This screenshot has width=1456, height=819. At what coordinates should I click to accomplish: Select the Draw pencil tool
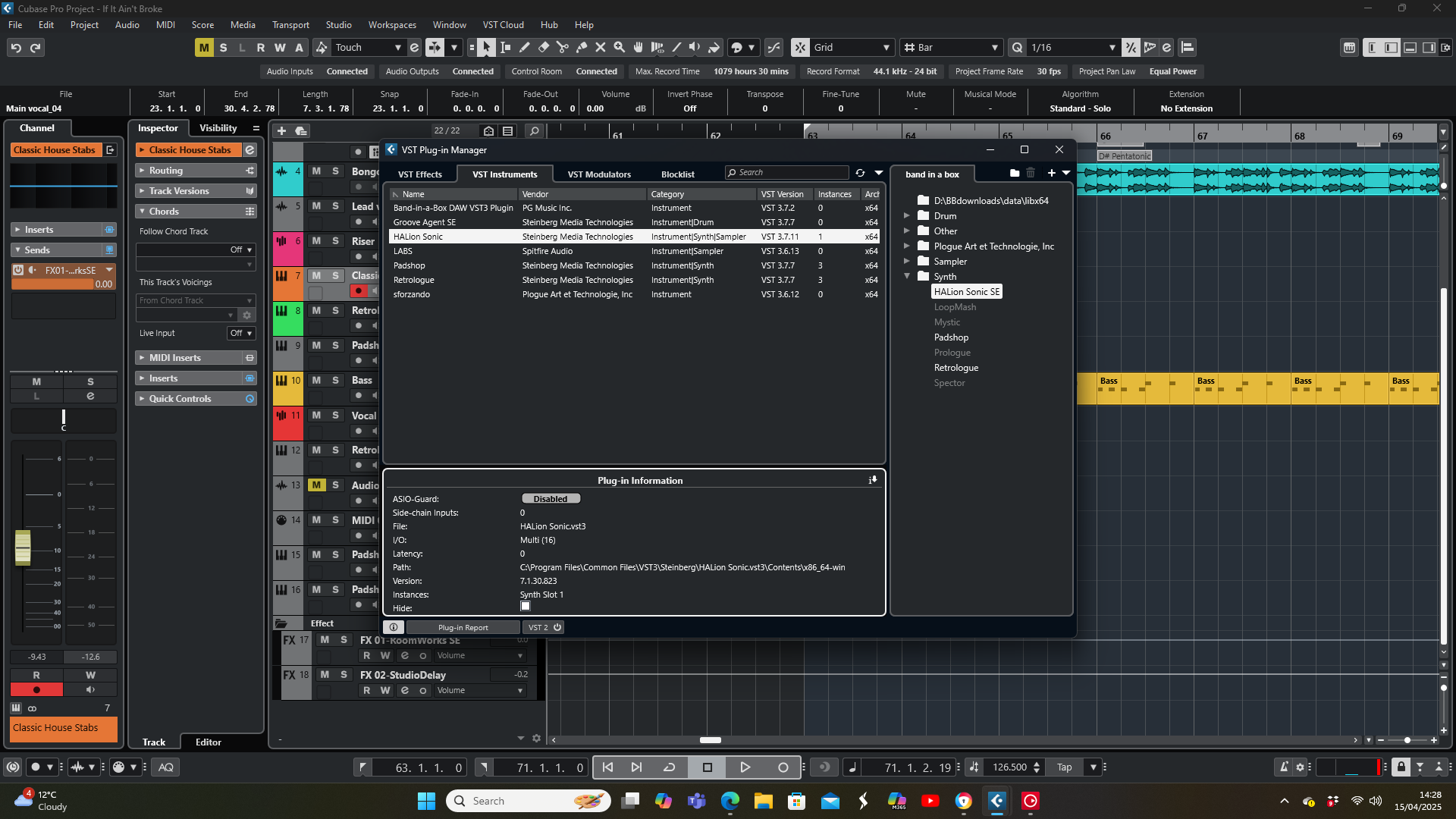[524, 48]
